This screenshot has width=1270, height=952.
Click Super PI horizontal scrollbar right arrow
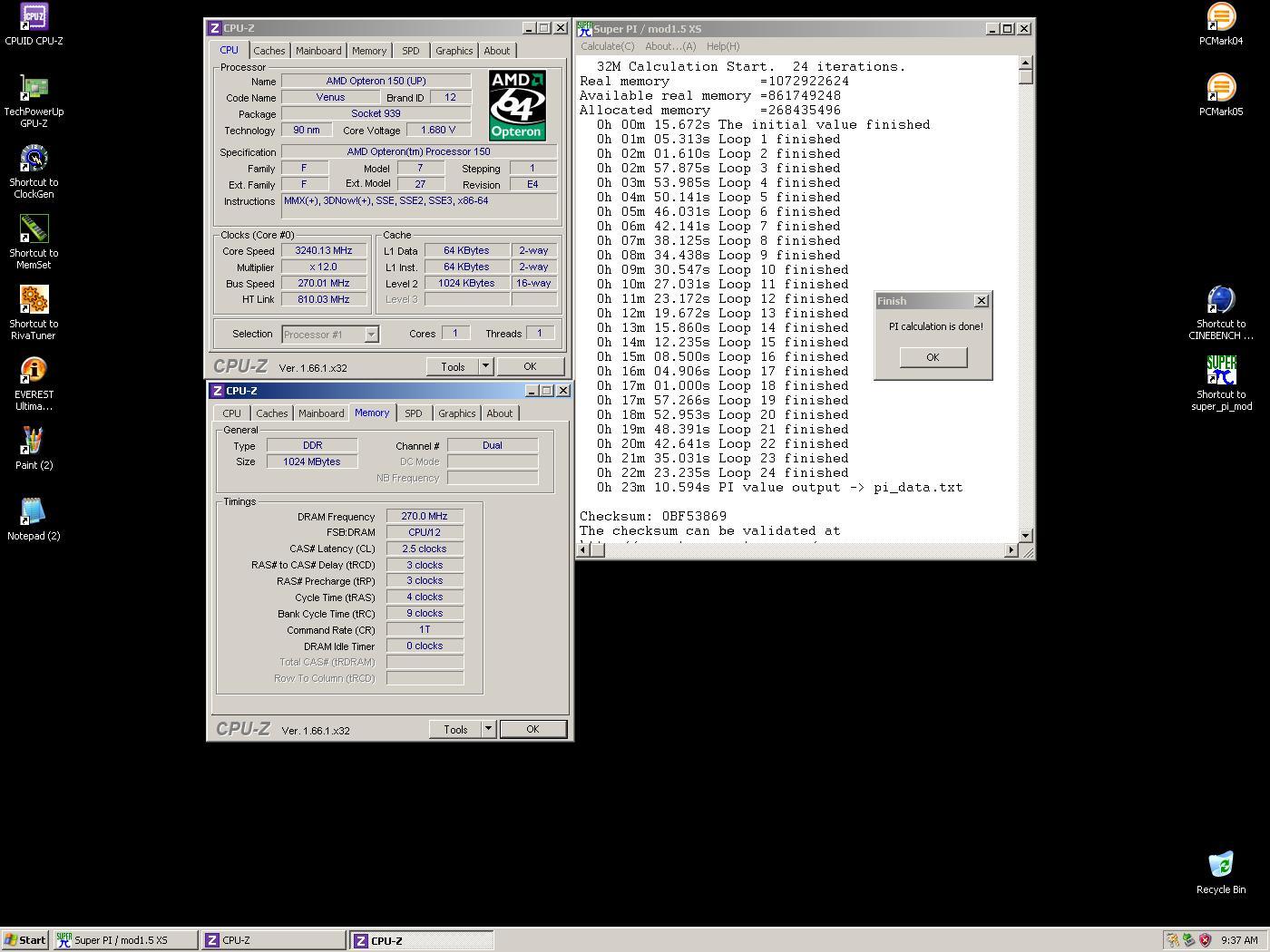pos(1011,550)
